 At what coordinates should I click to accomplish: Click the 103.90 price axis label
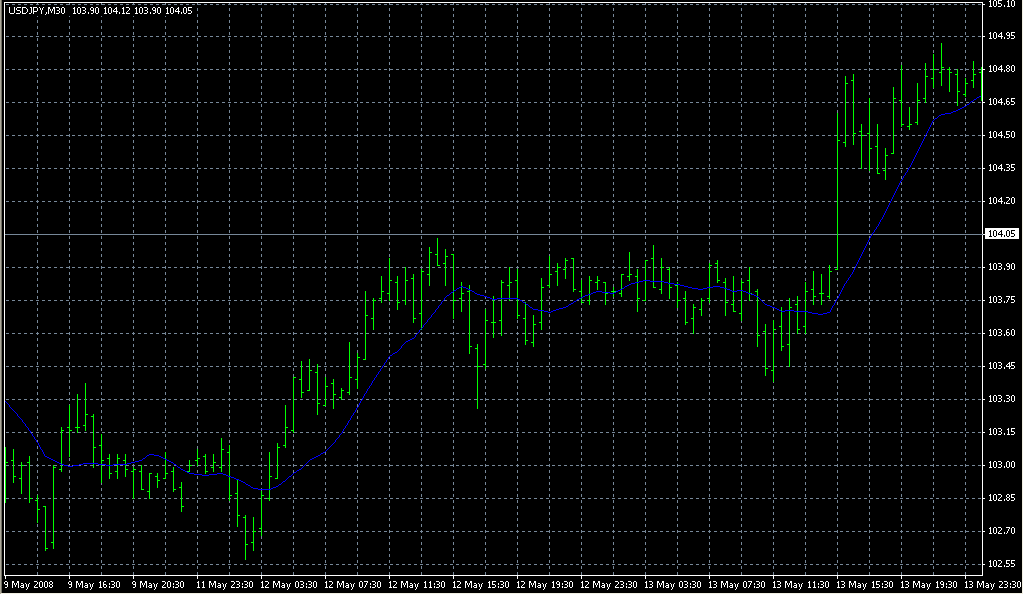coord(1001,266)
